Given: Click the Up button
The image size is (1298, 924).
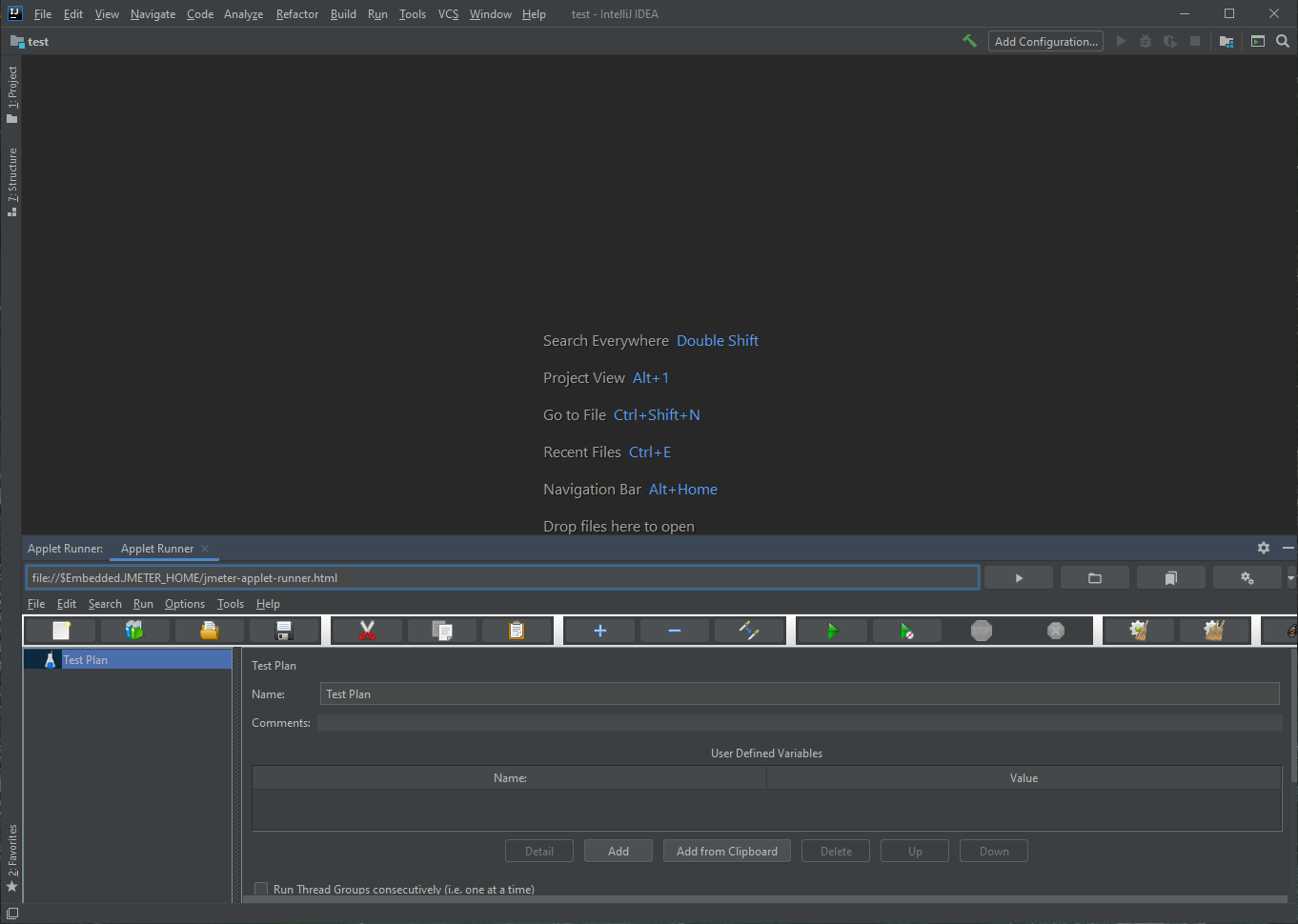Looking at the screenshot, I should tap(915, 851).
